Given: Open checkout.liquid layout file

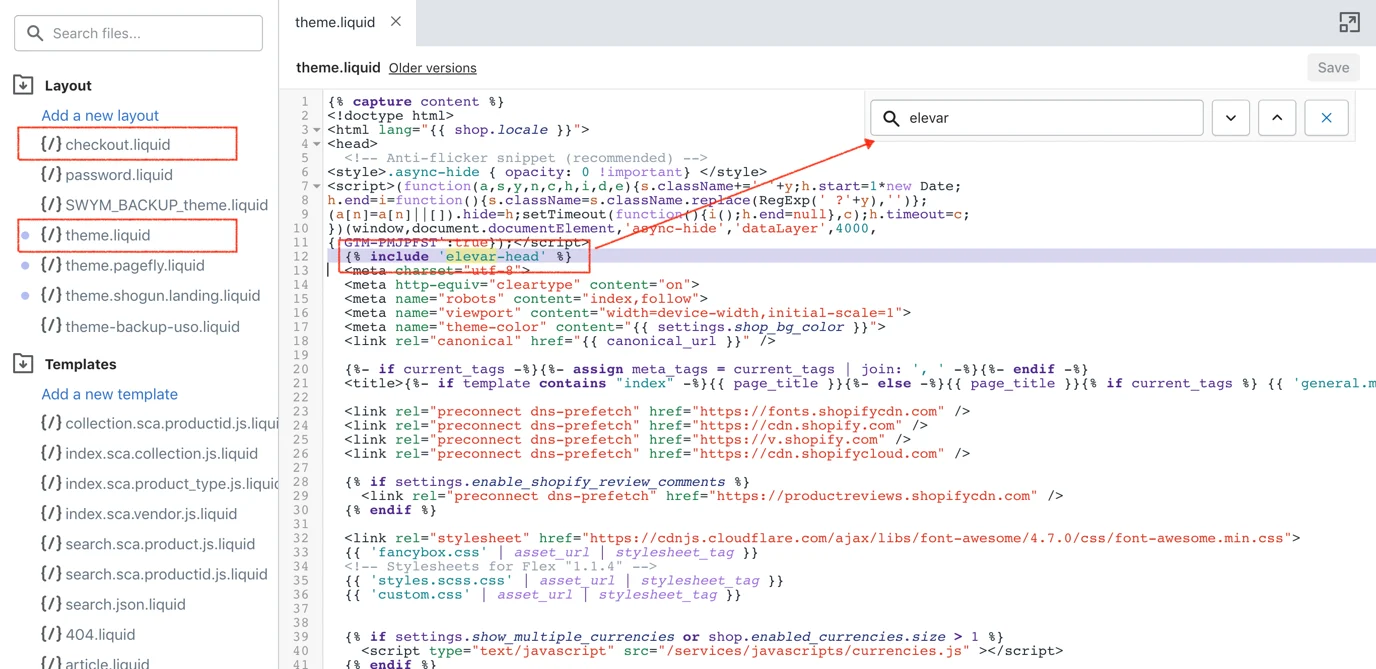Looking at the screenshot, I should tap(118, 144).
